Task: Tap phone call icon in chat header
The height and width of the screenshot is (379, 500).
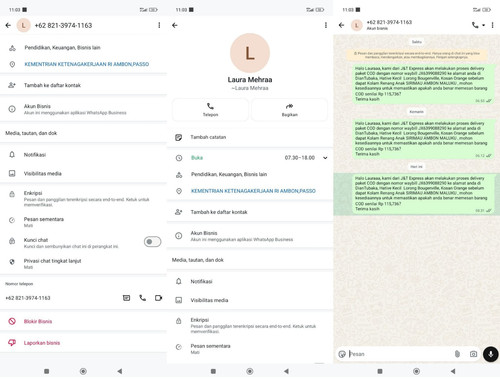Action: coord(475,25)
